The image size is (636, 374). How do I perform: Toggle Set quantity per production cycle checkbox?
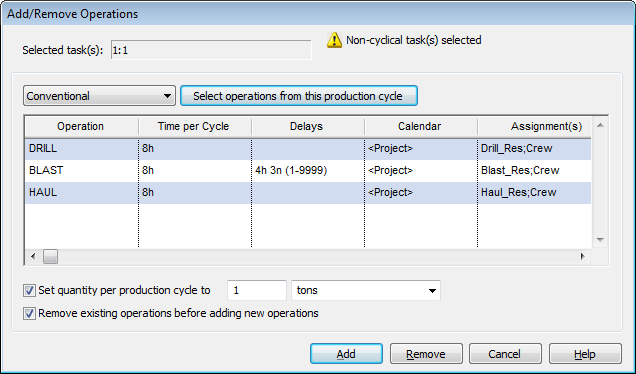coord(29,290)
